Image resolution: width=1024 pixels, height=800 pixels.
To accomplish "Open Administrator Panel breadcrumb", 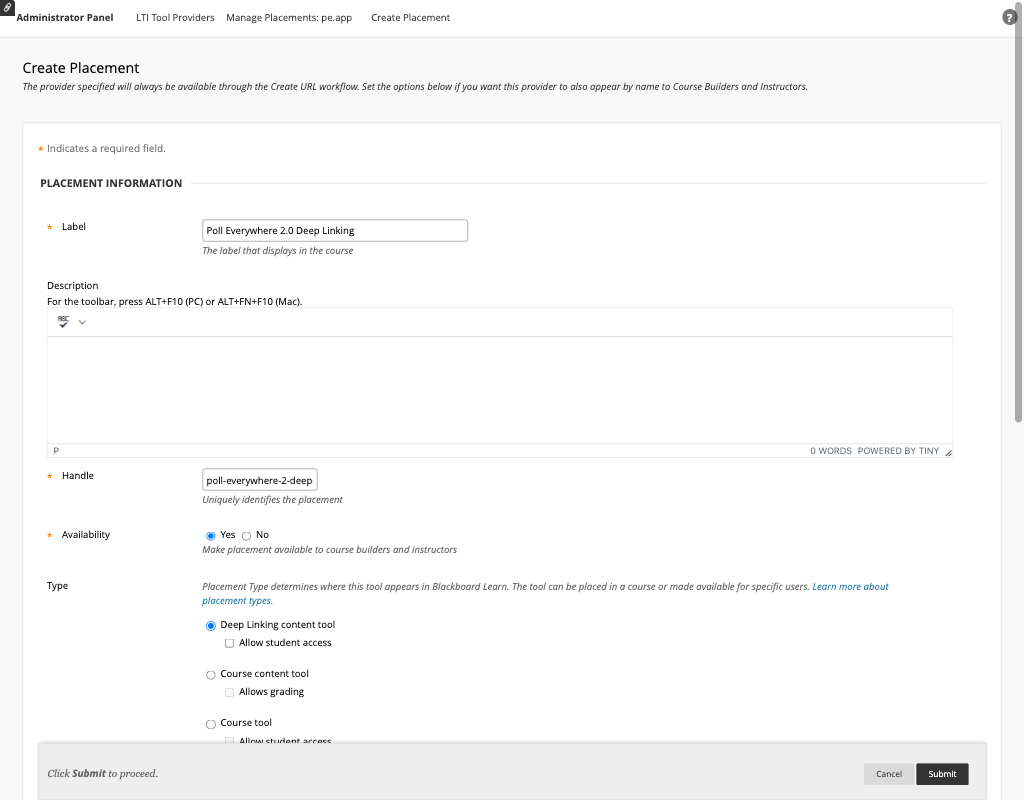I will 65,18.
